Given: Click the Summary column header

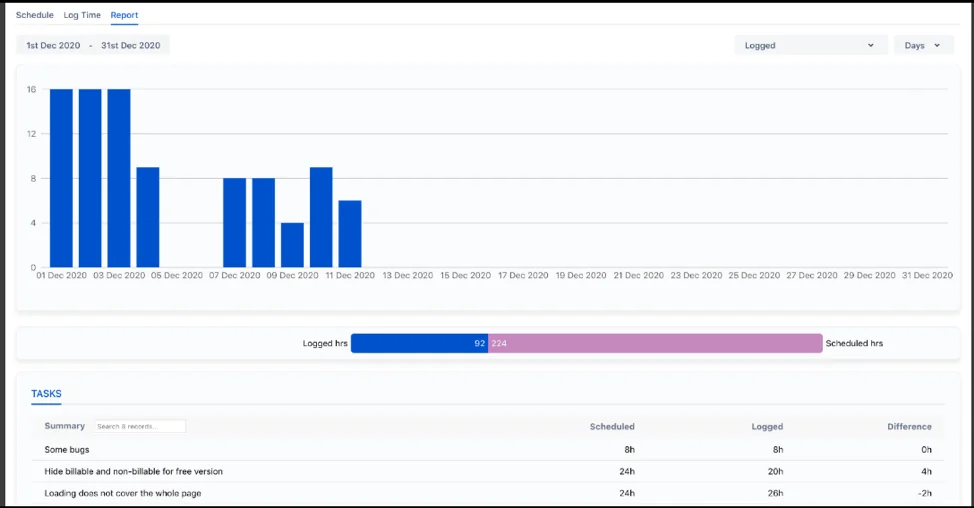Looking at the screenshot, I should [65, 426].
